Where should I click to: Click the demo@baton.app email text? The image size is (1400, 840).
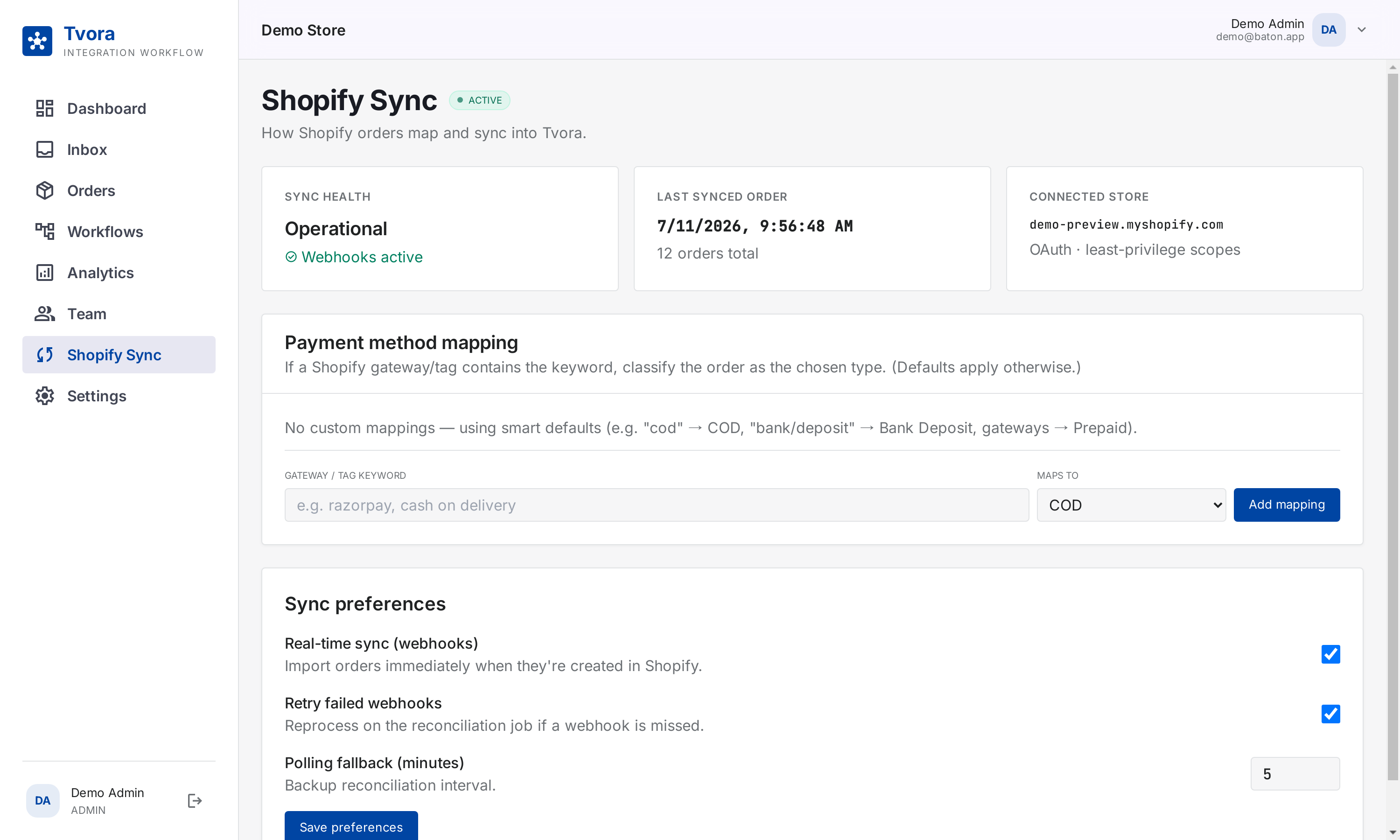coord(1260,37)
